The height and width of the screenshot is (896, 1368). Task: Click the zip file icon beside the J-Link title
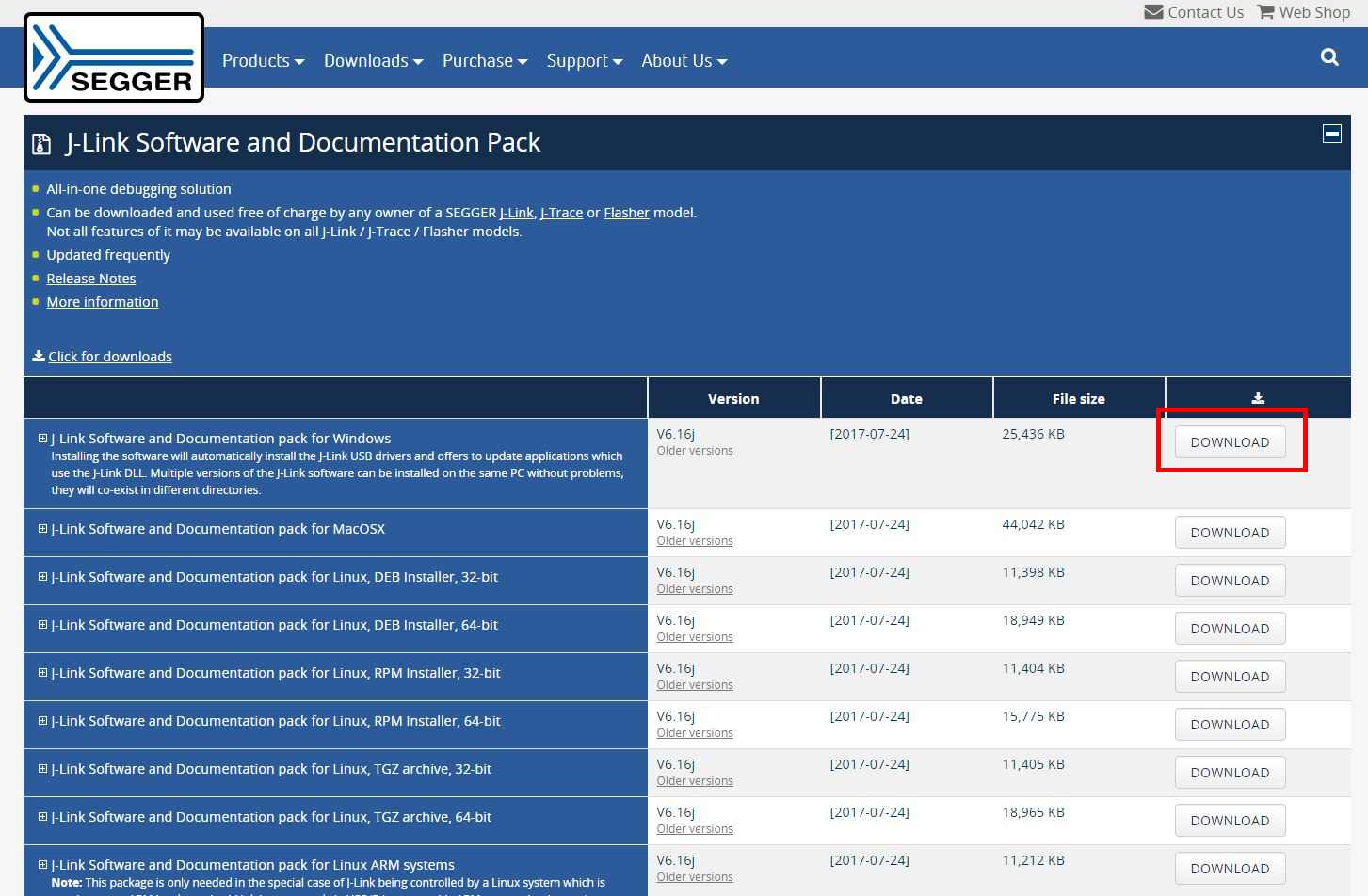coord(41,143)
